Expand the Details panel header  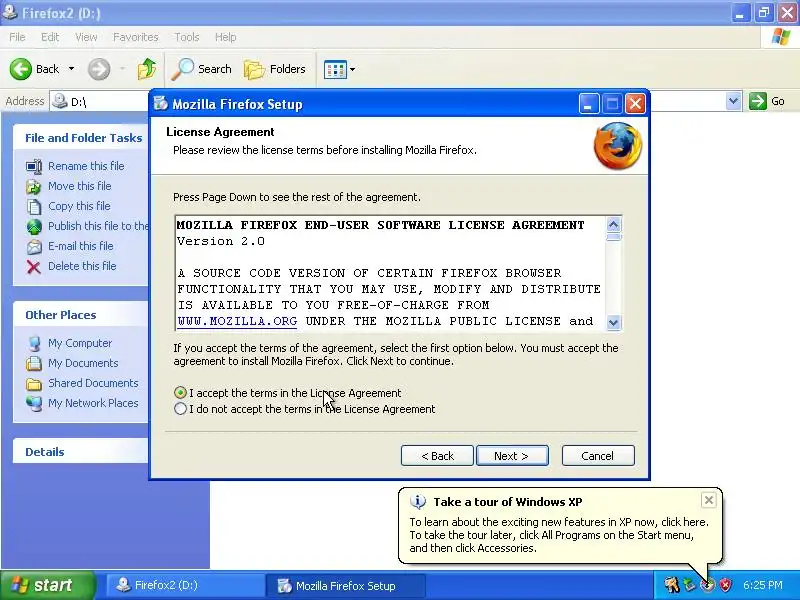click(82, 452)
